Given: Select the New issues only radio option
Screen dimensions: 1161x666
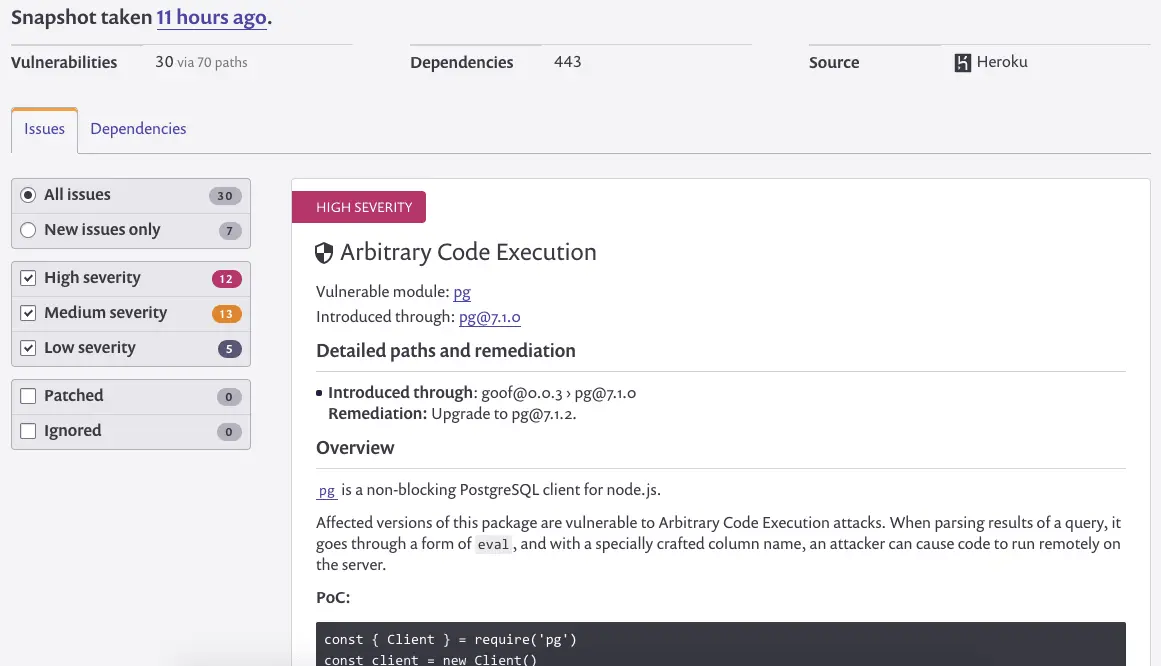Looking at the screenshot, I should (x=28, y=230).
